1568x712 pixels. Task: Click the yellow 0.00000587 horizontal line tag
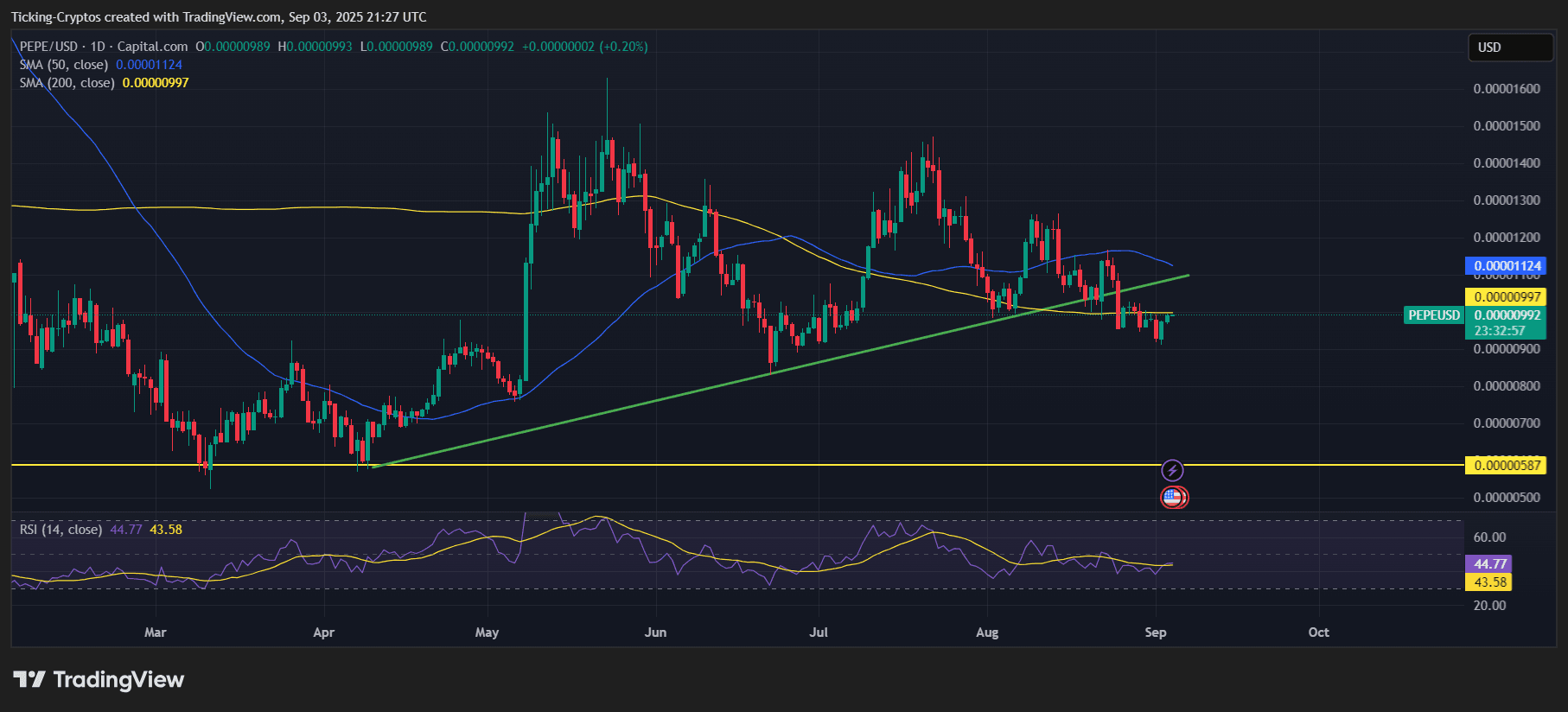1506,466
